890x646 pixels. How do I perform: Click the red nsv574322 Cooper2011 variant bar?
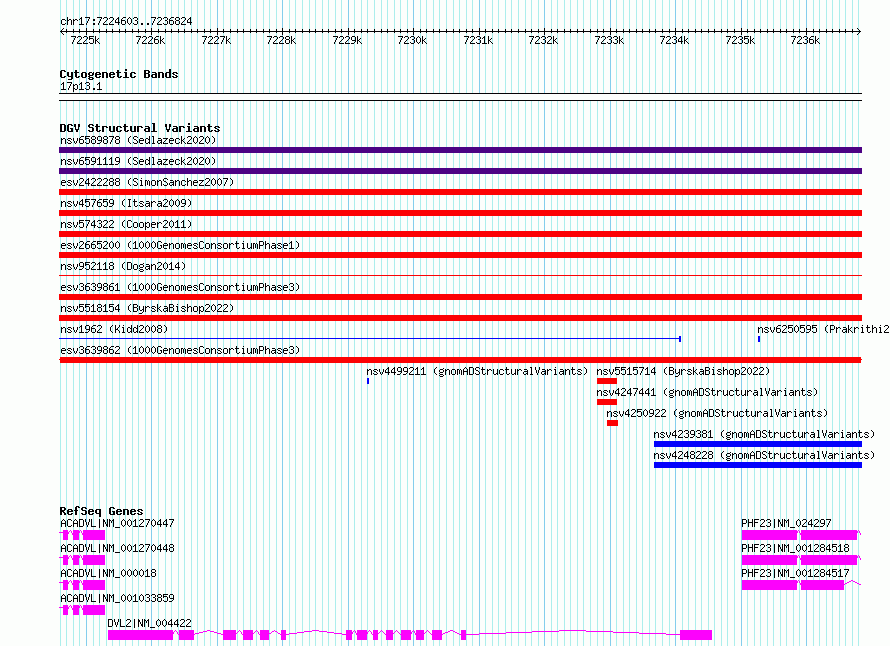[460, 234]
